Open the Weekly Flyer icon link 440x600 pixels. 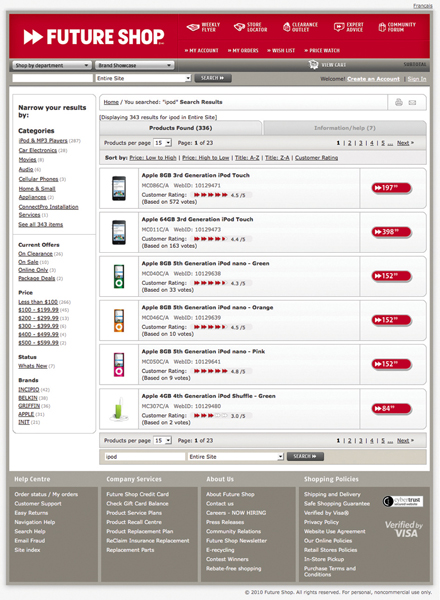click(203, 27)
